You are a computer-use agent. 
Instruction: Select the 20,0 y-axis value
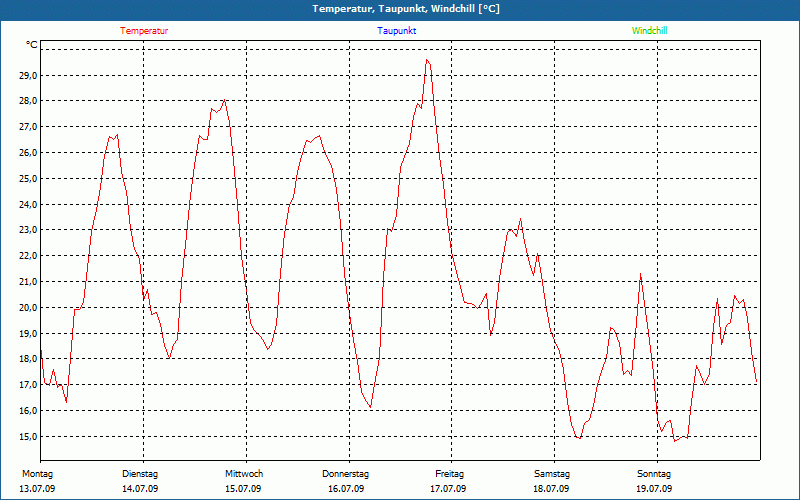[x=27, y=308]
